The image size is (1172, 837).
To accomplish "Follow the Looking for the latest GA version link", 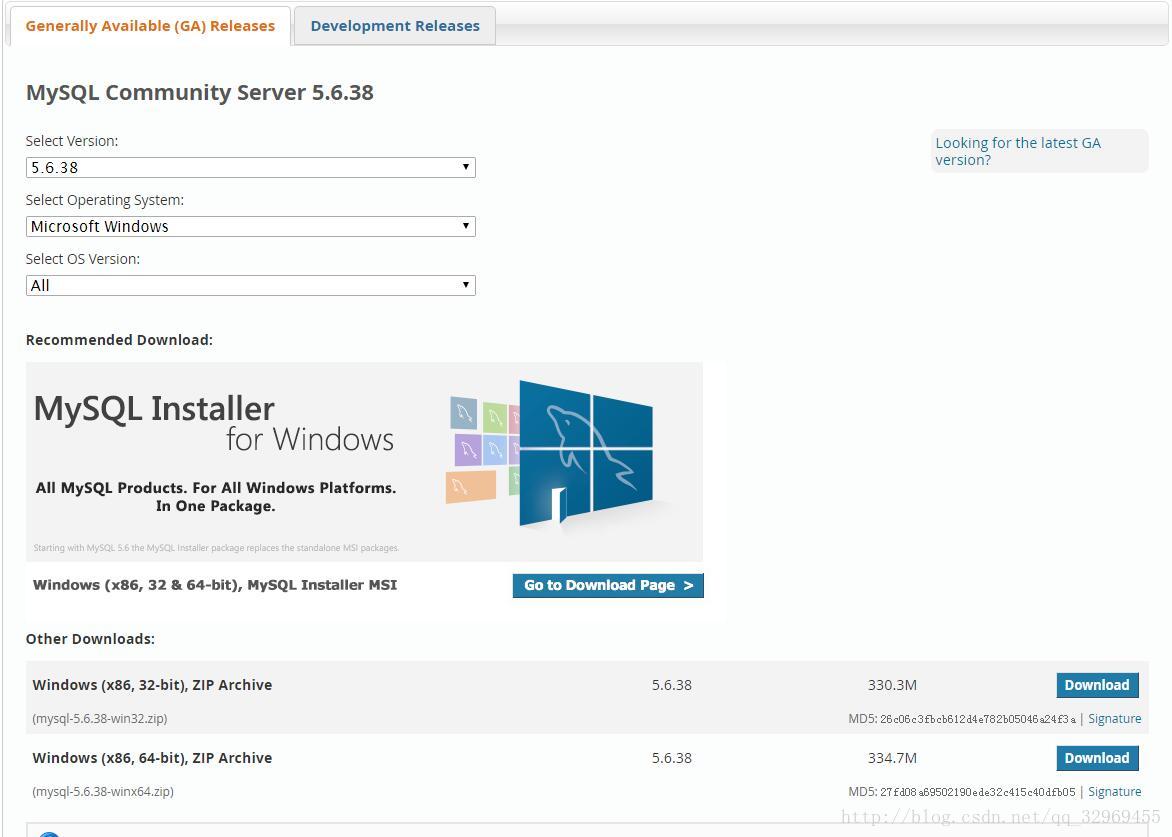I will 1017,151.
